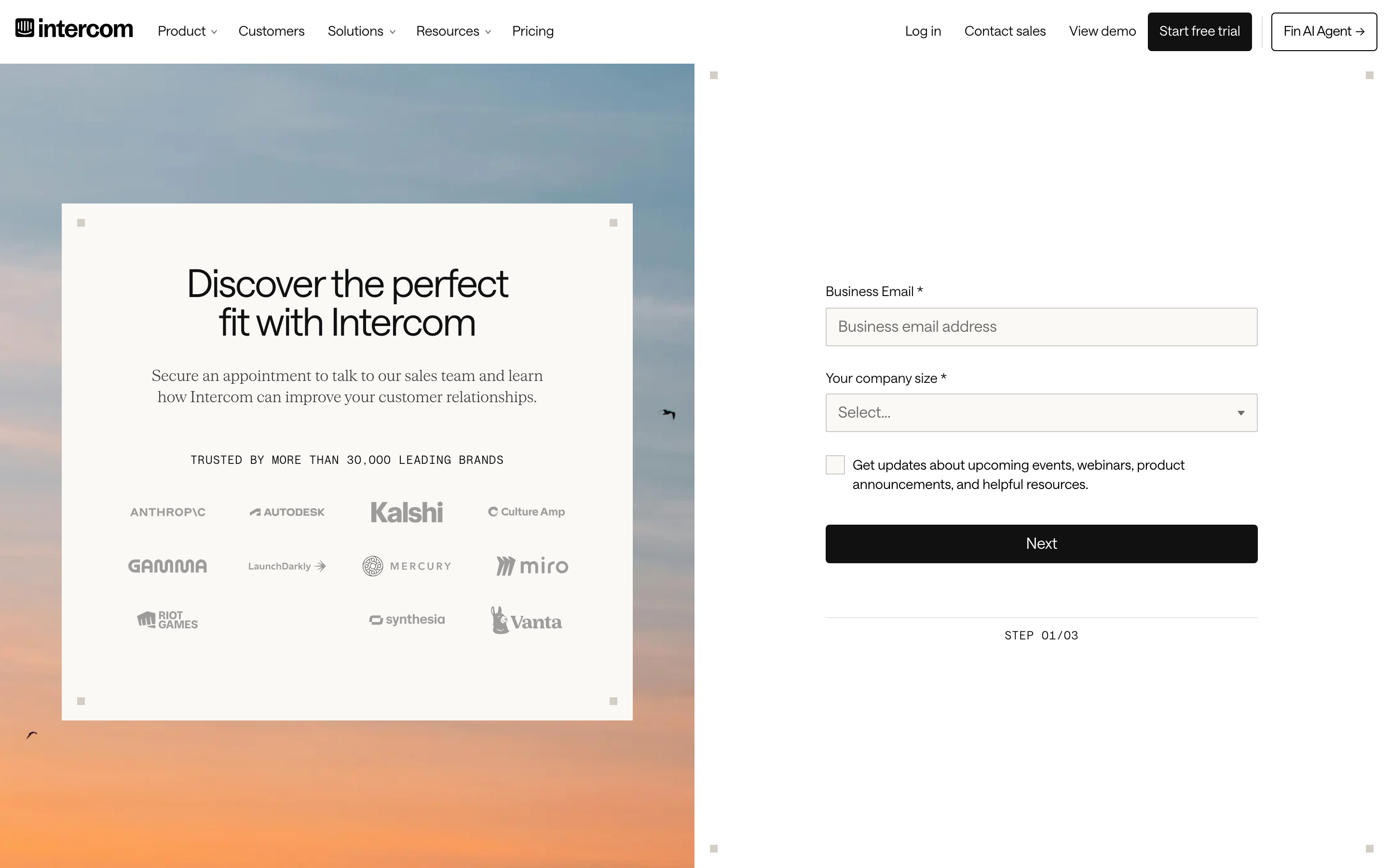Click the Vanta logo
The width and height of the screenshot is (1389, 868).
[526, 621]
